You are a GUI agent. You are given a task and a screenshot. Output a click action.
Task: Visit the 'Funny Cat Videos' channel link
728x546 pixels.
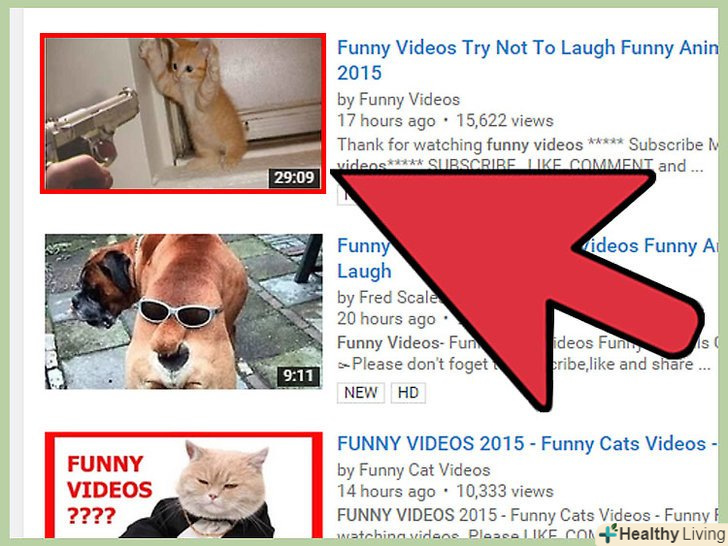[424, 470]
